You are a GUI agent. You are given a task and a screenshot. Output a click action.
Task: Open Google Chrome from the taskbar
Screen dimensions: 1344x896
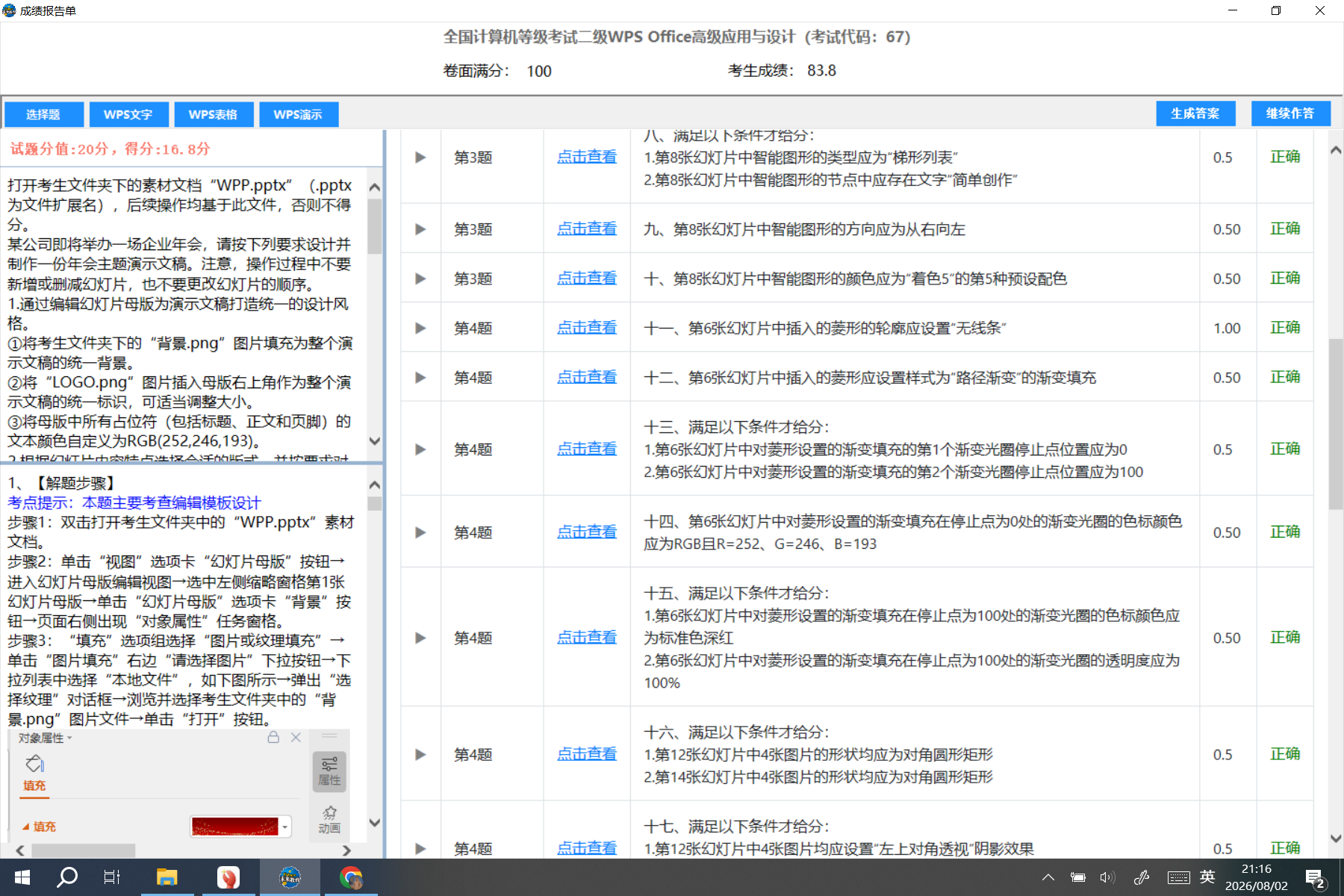pyautogui.click(x=351, y=877)
